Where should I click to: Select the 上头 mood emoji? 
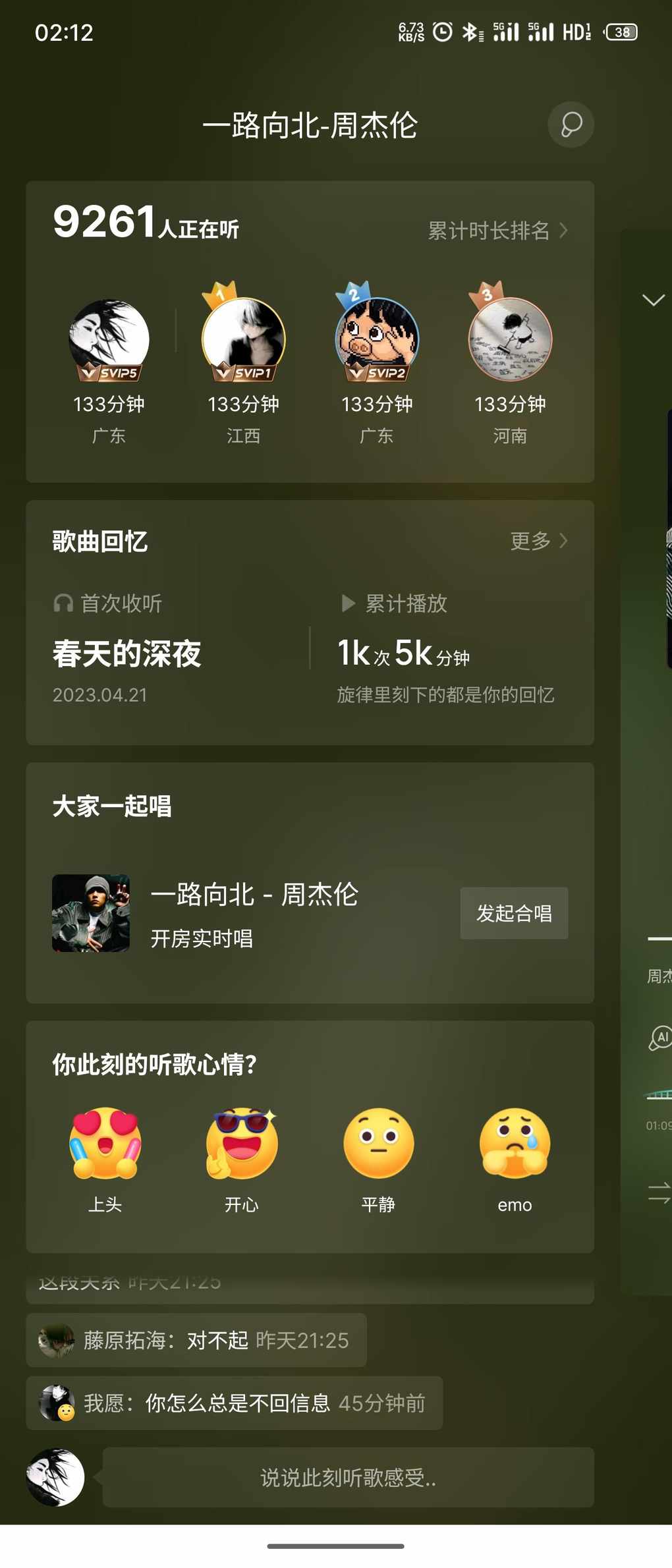click(105, 1143)
